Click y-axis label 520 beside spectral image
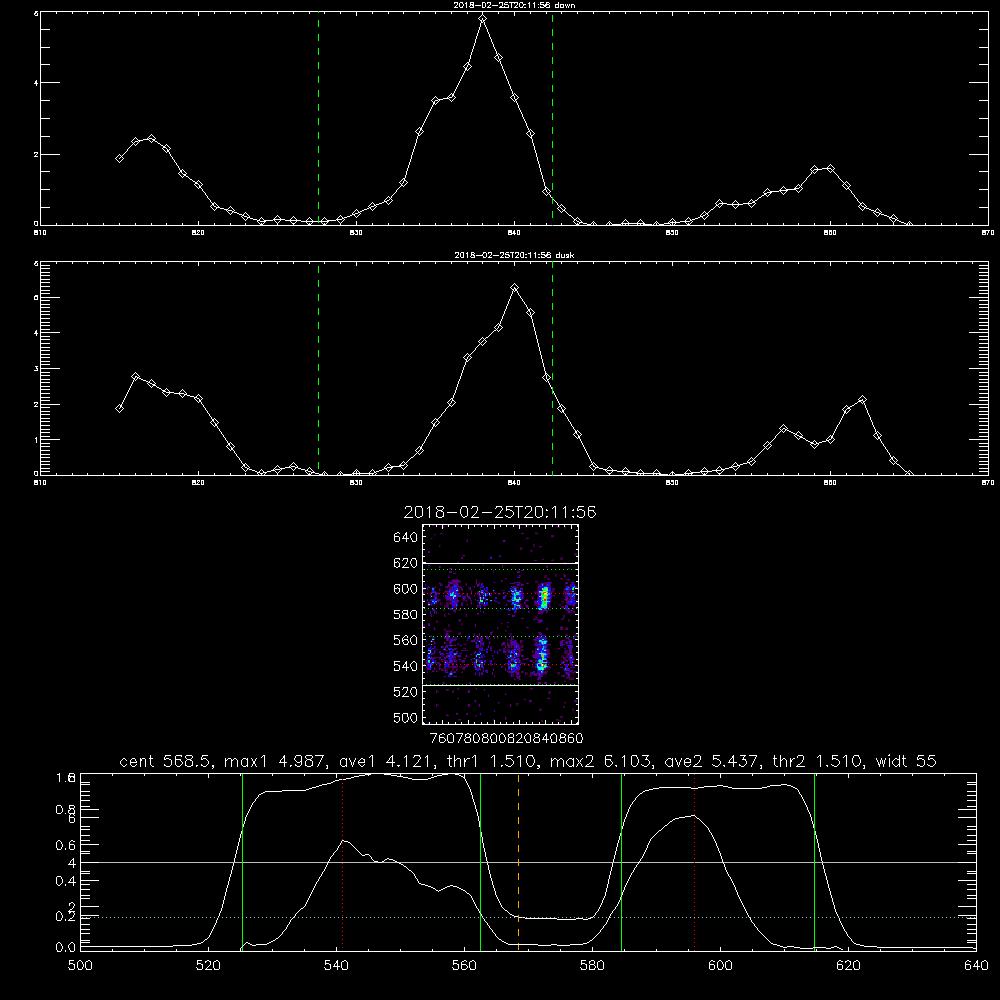Image resolution: width=1000 pixels, height=1000 pixels. click(x=406, y=692)
